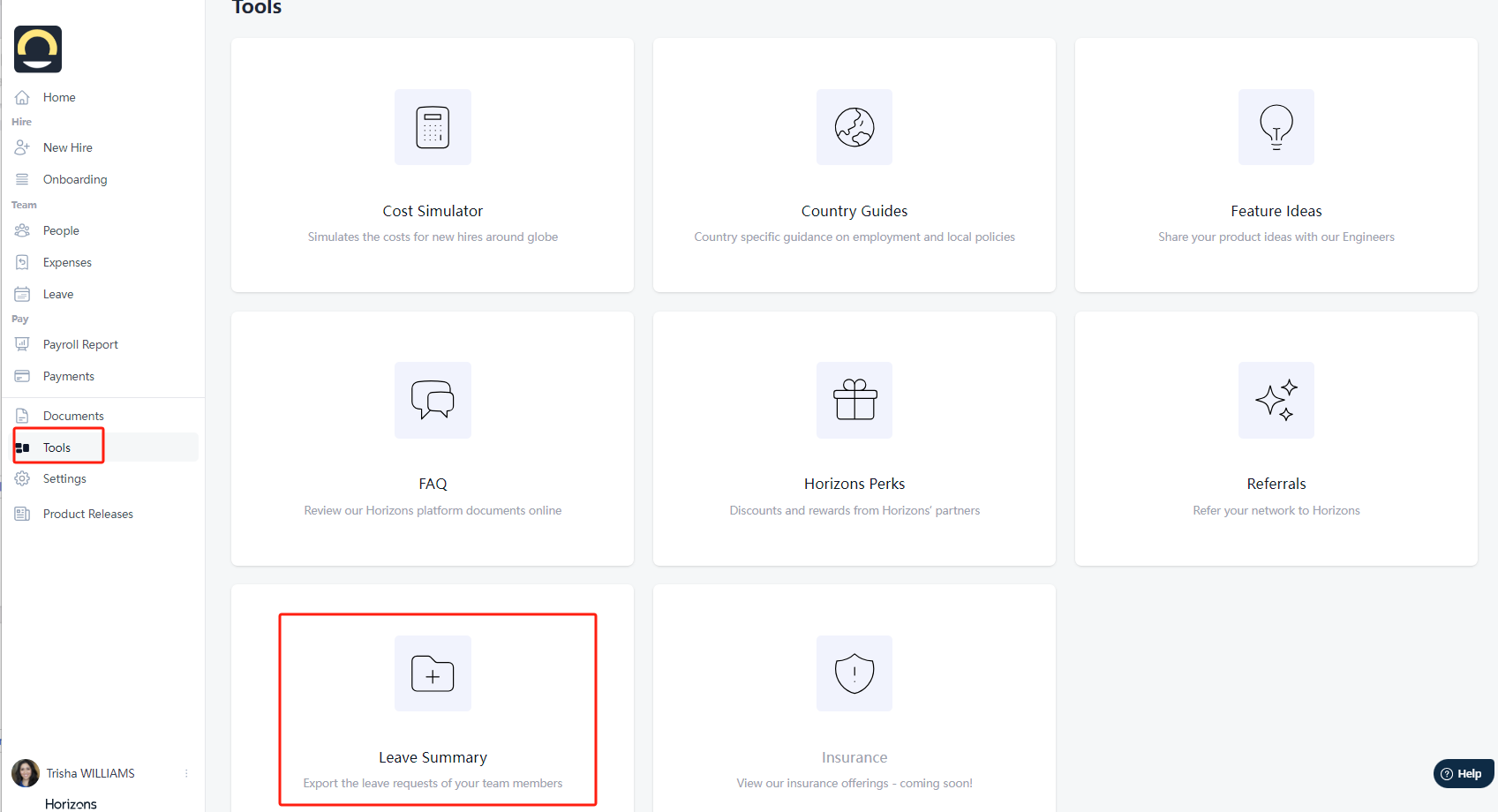Click the Cost Simulator calculator icon
1498x812 pixels.
[433, 127]
